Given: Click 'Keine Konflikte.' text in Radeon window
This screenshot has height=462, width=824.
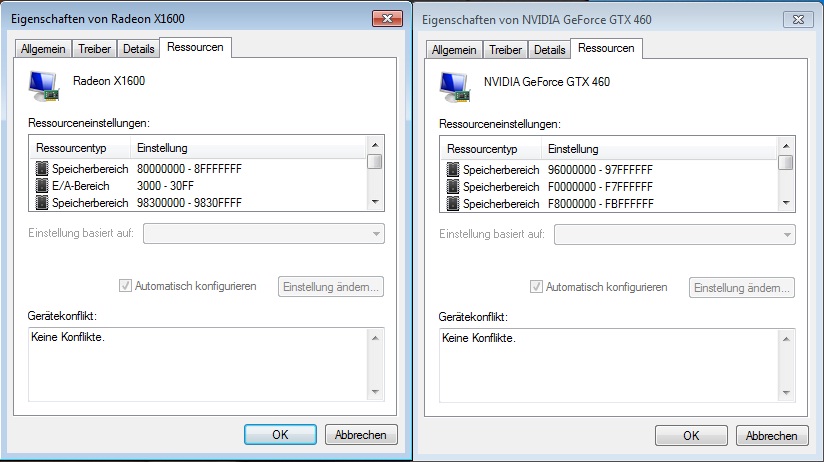Looking at the screenshot, I should [68, 337].
